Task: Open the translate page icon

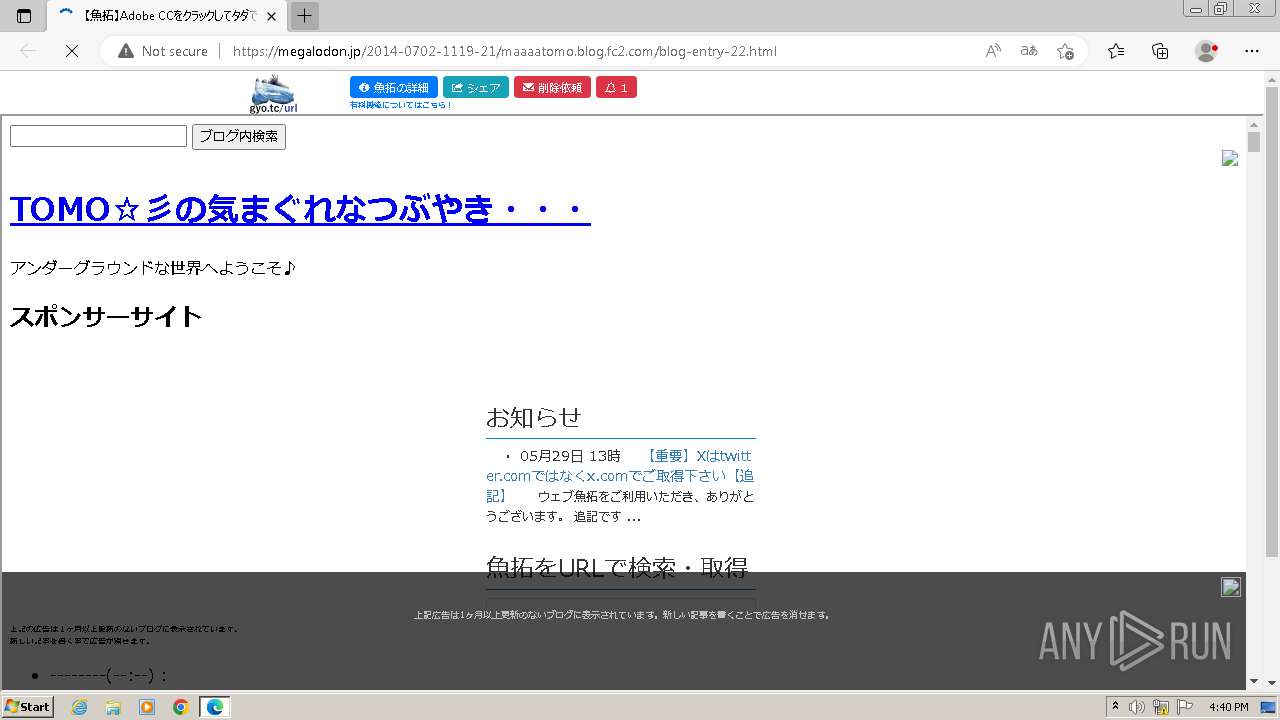Action: [x=1029, y=51]
